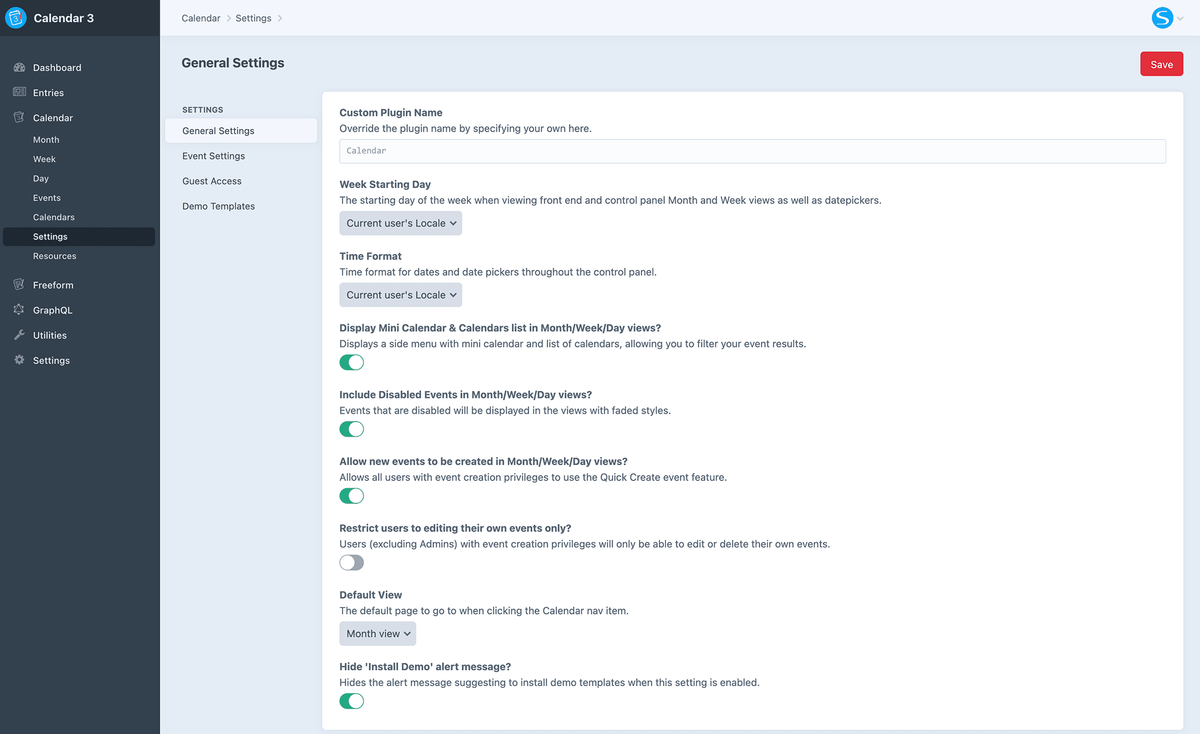Click the Freeform plugin icon
Screen dimensions: 1200x734
[x=19, y=285]
